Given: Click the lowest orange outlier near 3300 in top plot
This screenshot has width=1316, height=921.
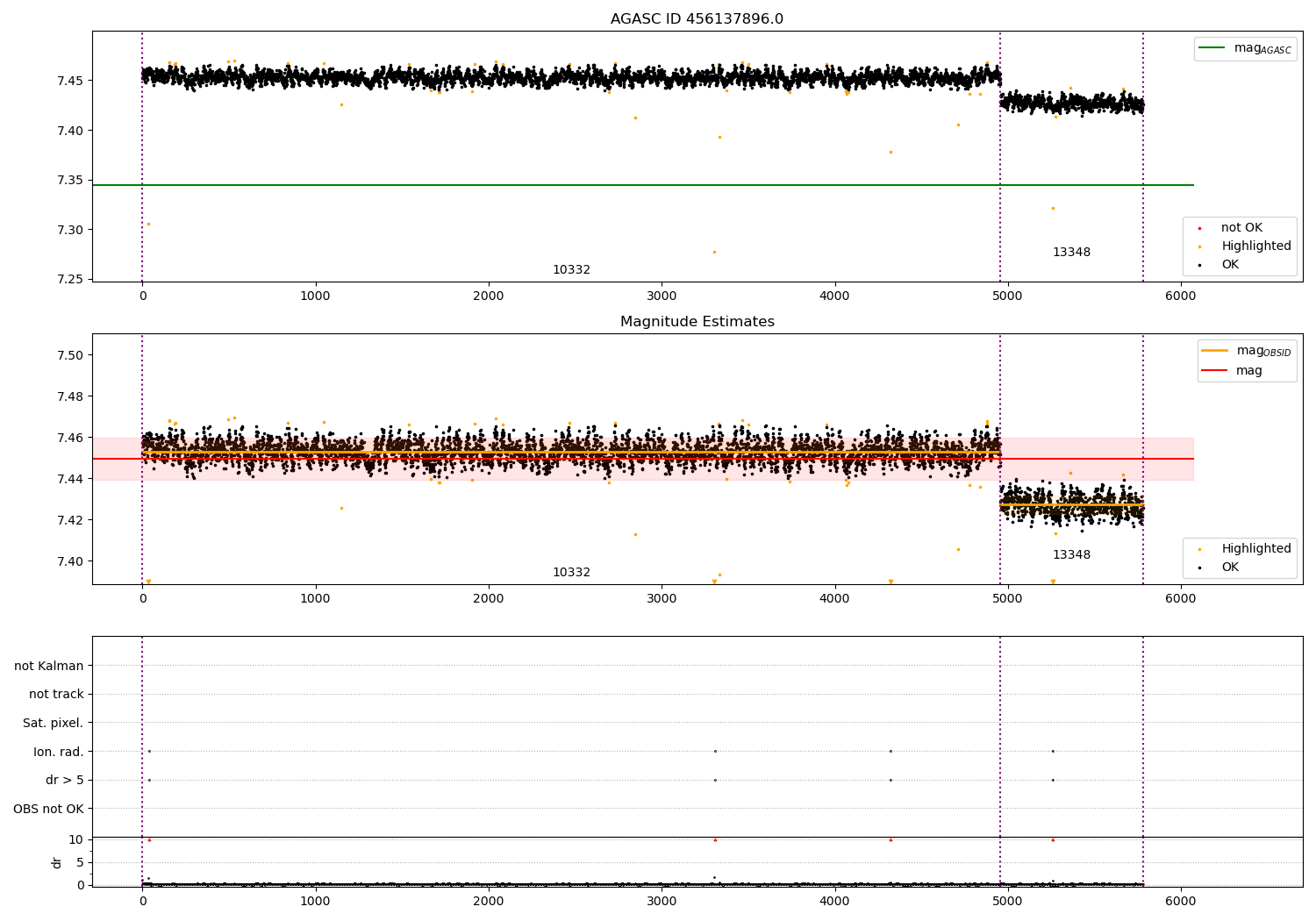Looking at the screenshot, I should pos(714,253).
